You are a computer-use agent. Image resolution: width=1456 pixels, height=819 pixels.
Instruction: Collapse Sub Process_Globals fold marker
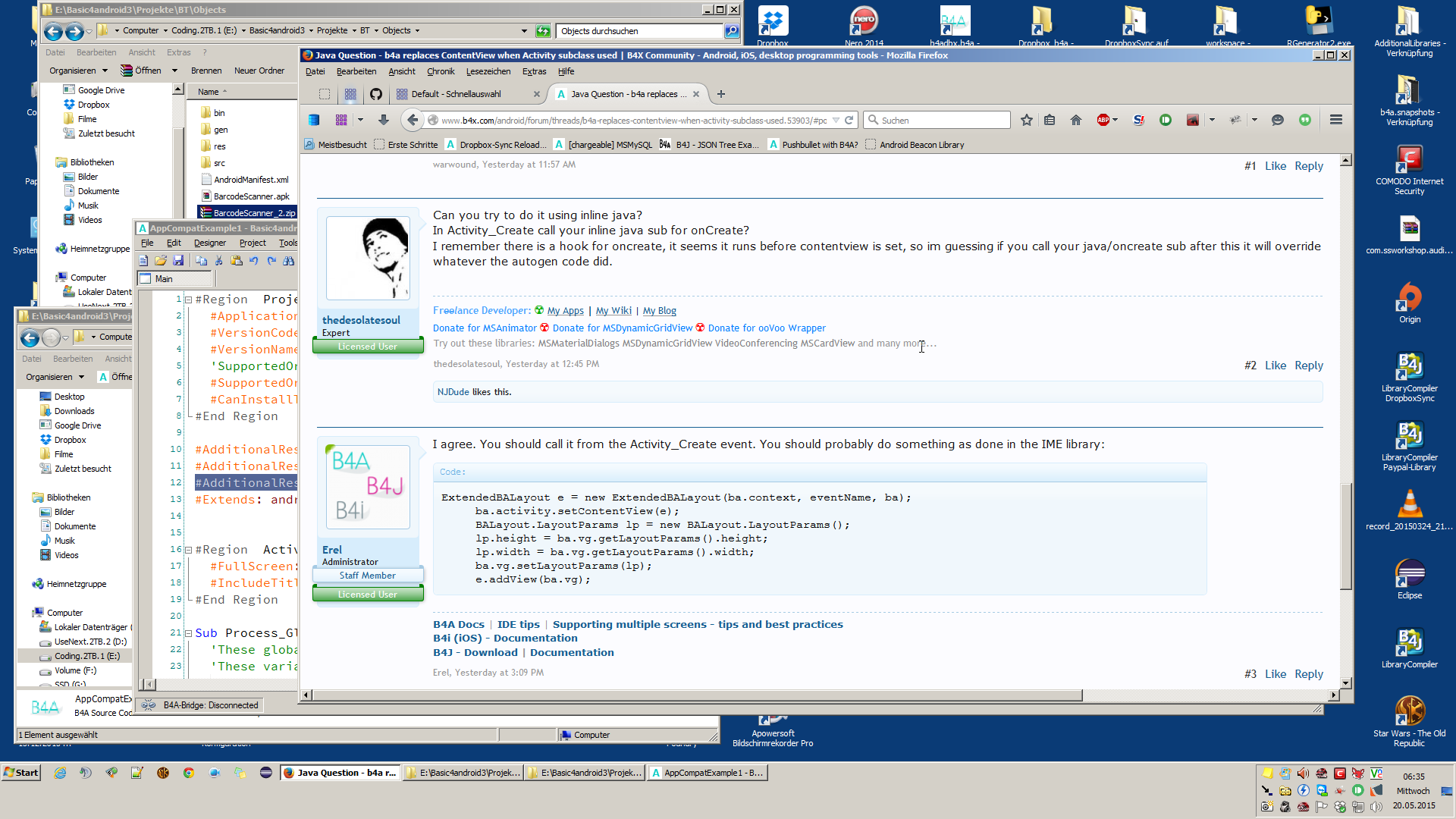tap(189, 633)
